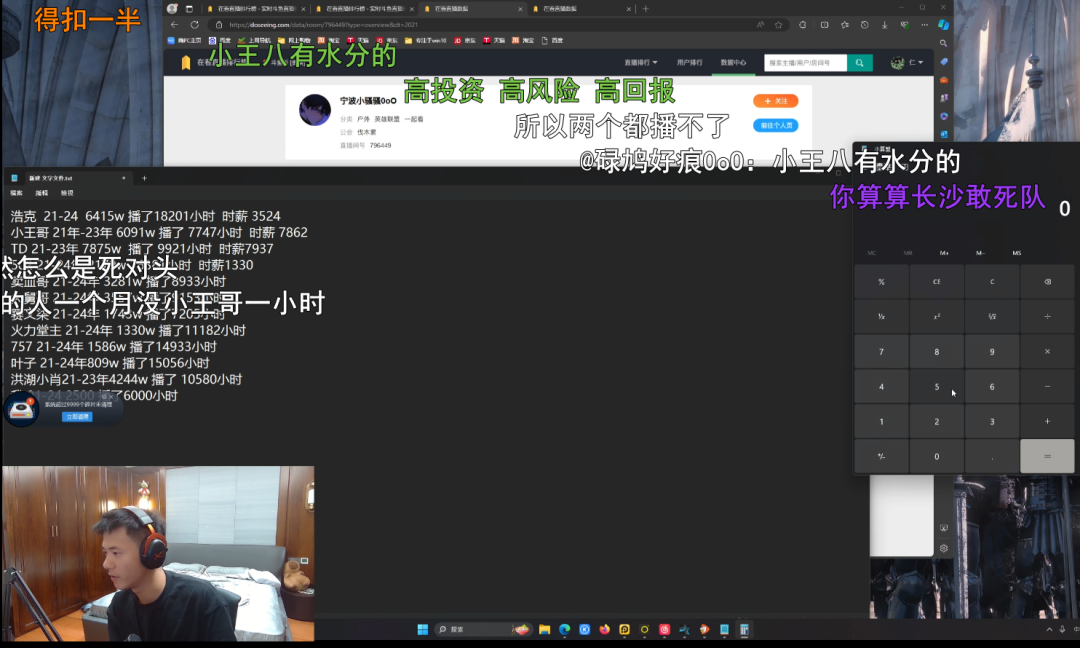Click the percent key in Calculator
1080x648 pixels.
click(881, 282)
